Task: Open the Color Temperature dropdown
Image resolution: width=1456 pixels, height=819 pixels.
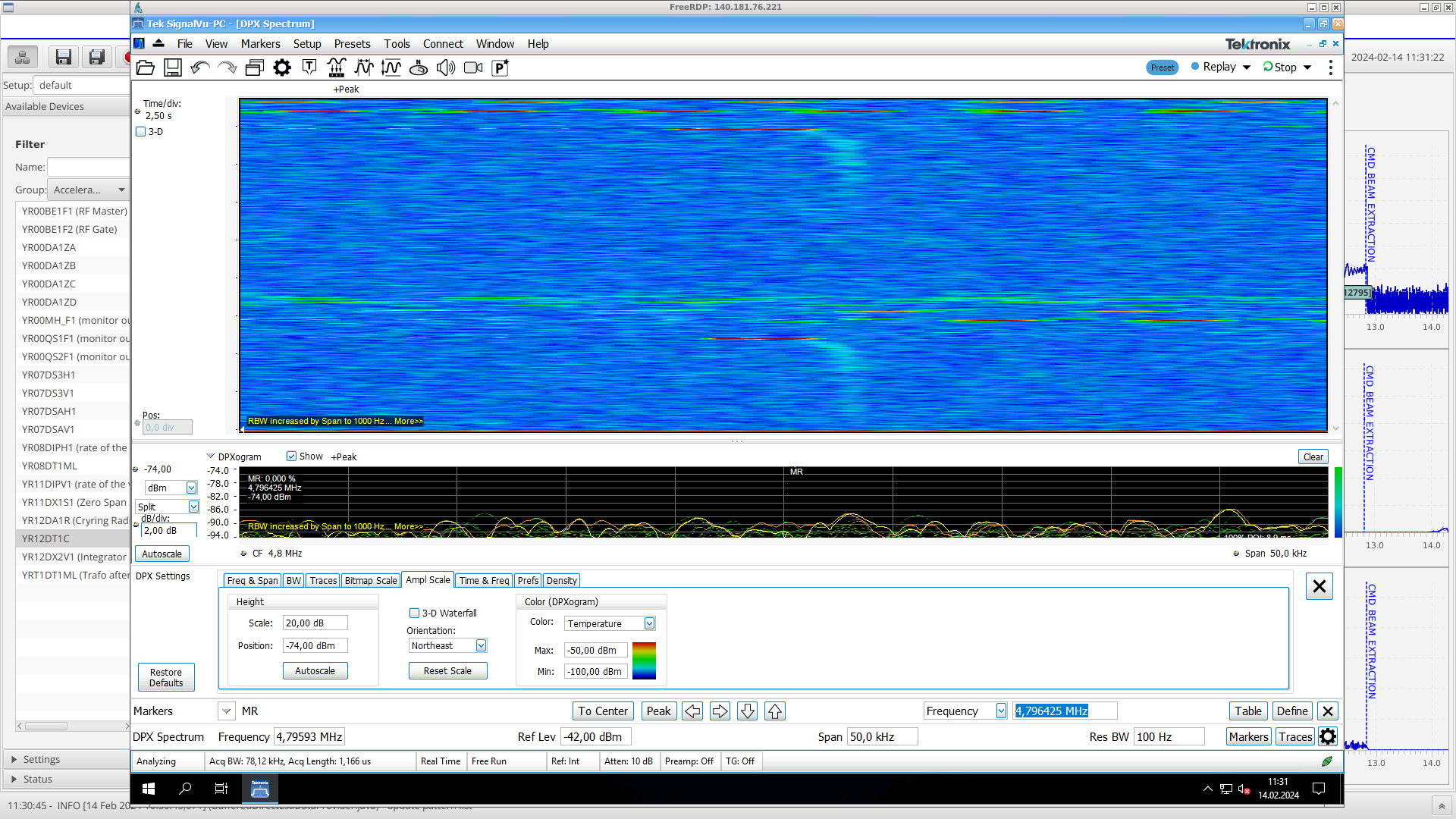Action: click(650, 623)
